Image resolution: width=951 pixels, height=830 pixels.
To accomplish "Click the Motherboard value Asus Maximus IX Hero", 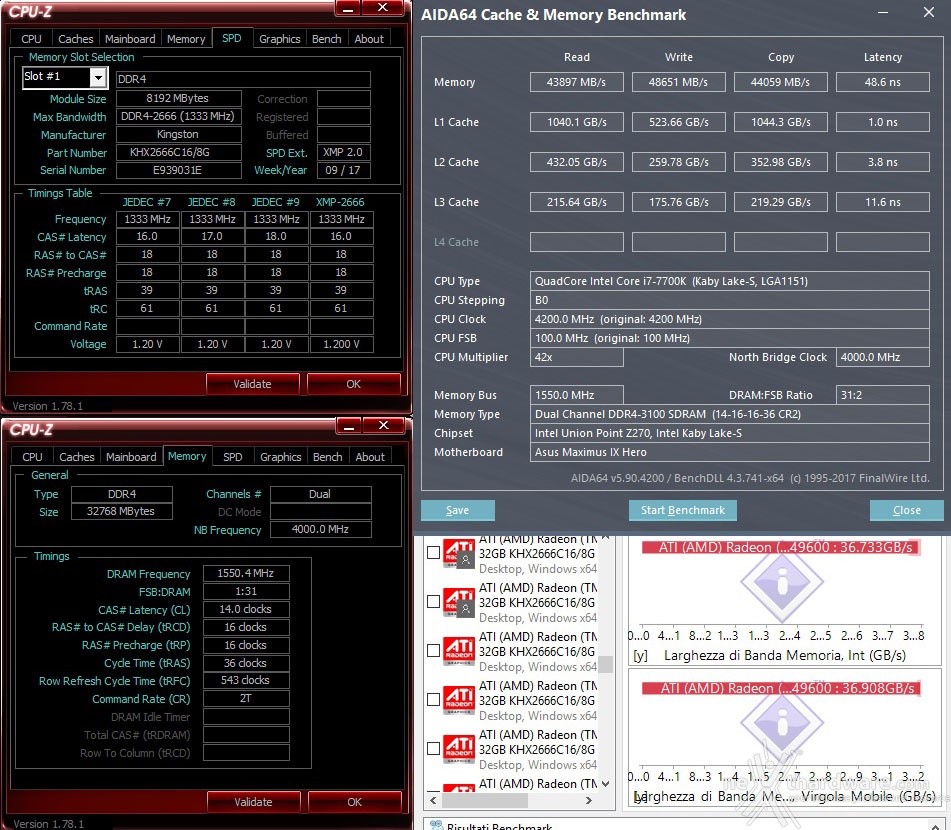I will point(730,452).
